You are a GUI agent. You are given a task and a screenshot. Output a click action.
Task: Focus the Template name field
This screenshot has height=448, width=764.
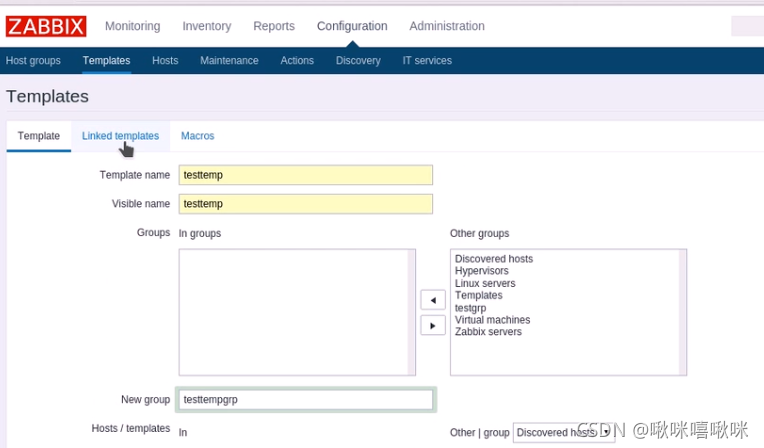coord(306,175)
